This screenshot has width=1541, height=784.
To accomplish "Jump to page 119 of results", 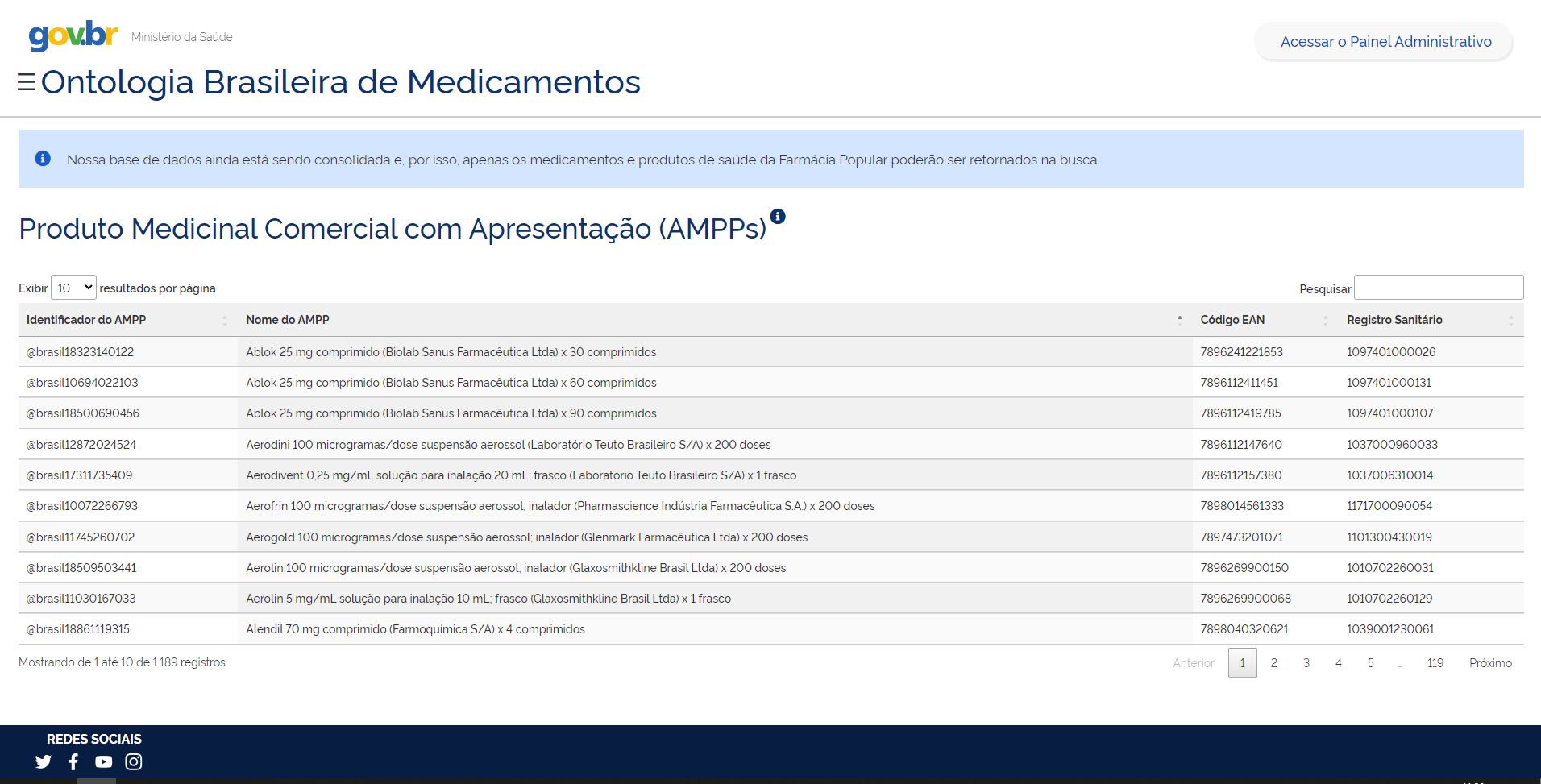I will (1435, 662).
